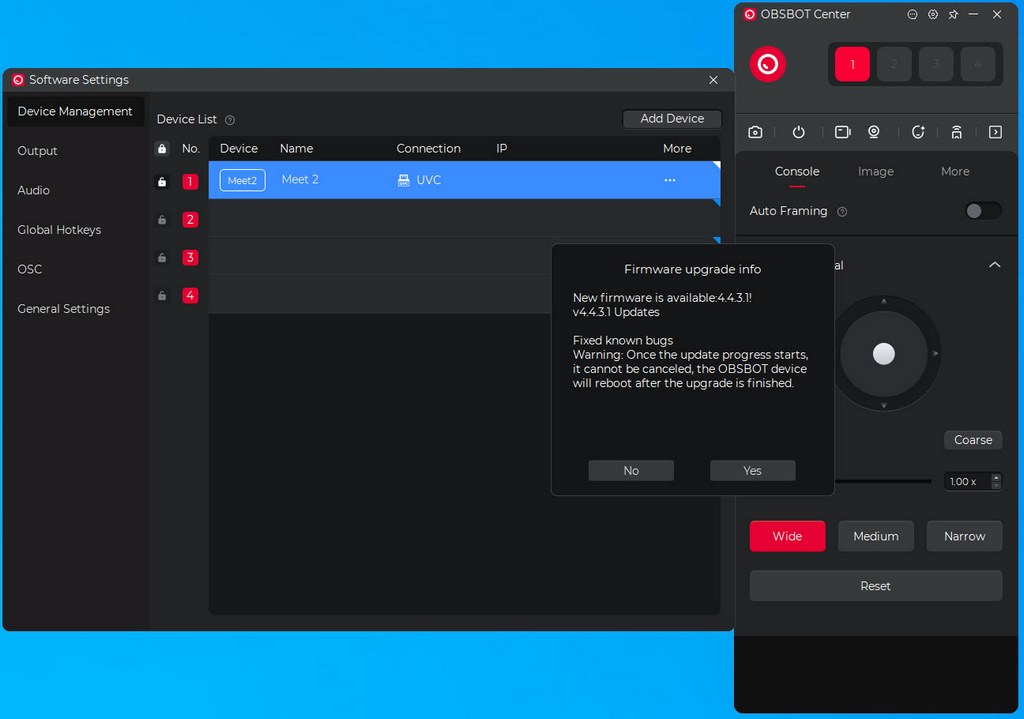Click the expand panel arrow icon
This screenshot has width=1024, height=719.
coord(995,133)
